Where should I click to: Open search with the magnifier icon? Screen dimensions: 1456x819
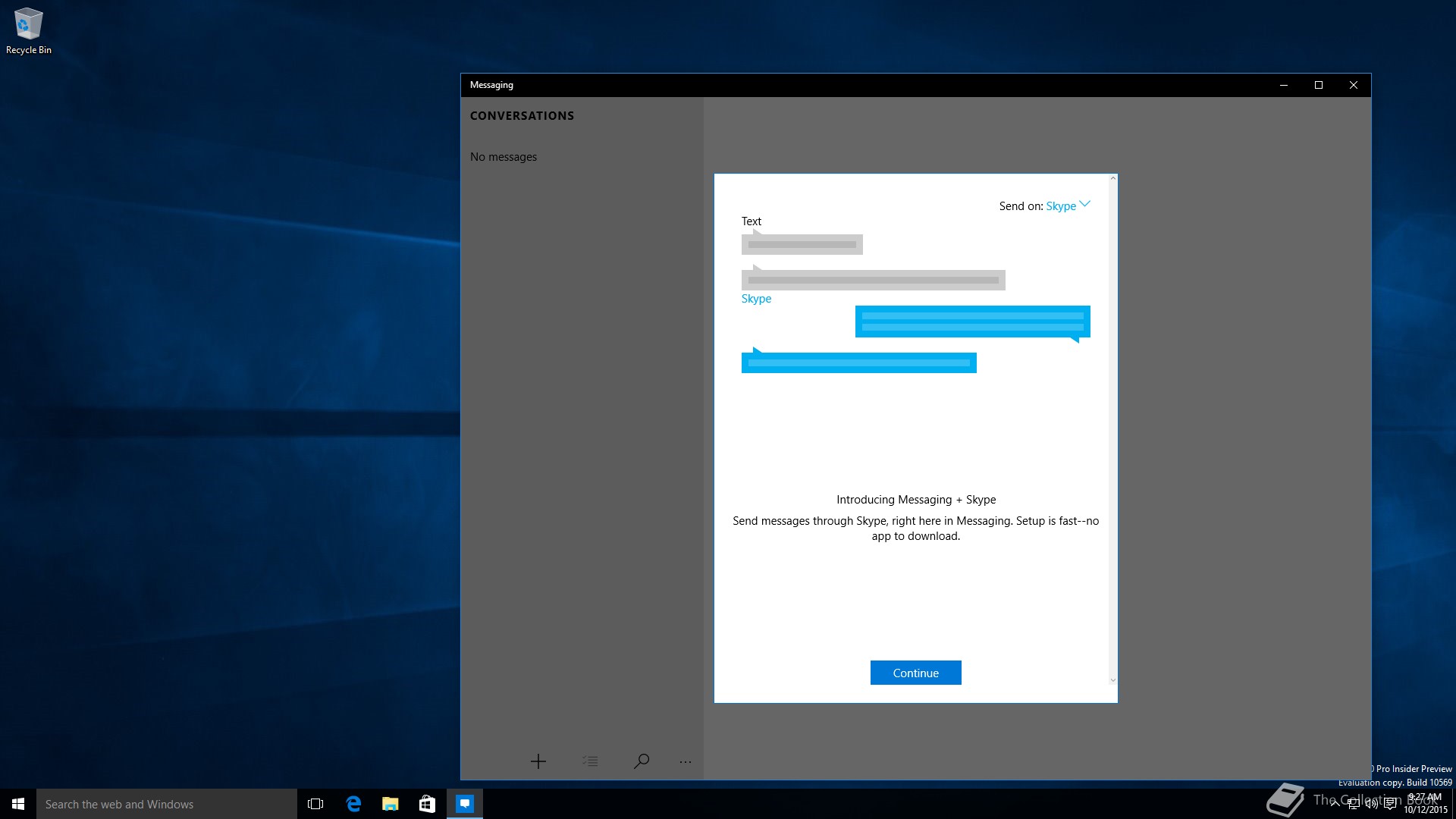click(642, 761)
